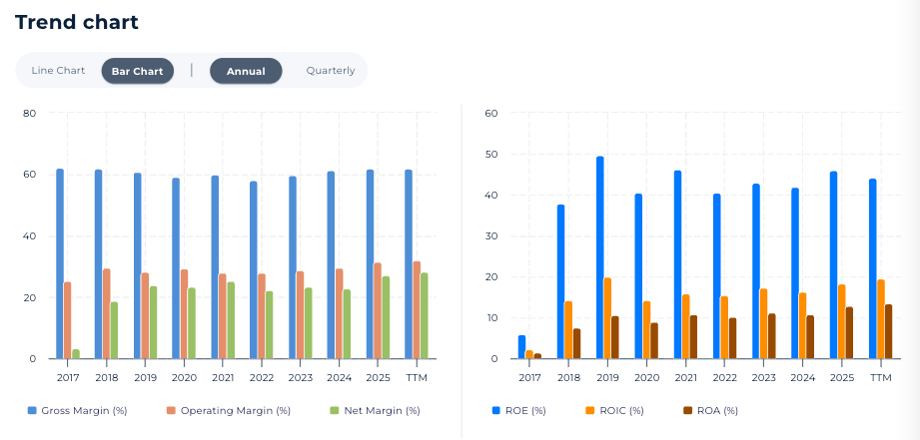
Task: Toggle the ROA (%) legend entry
Action: point(711,411)
